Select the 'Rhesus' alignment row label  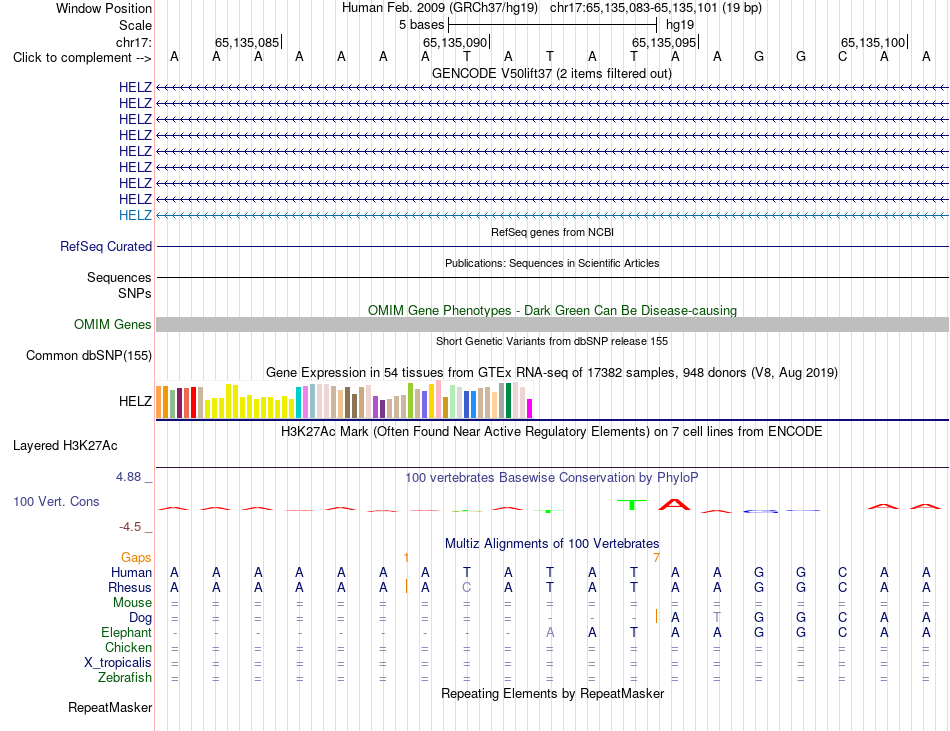[130, 588]
